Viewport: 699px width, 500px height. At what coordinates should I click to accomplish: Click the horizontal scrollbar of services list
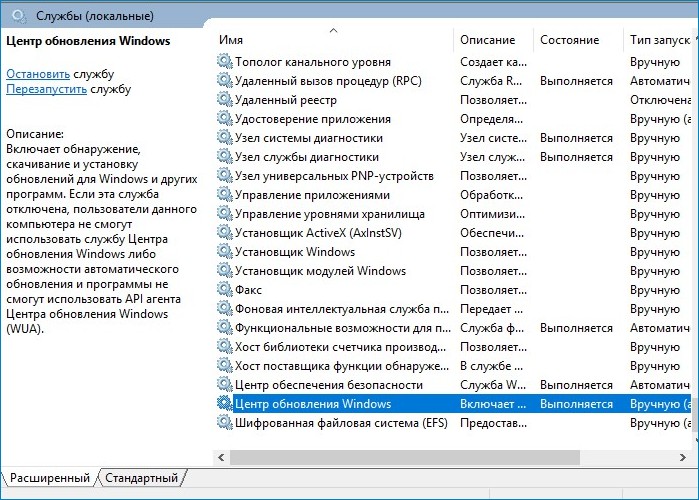[400, 457]
